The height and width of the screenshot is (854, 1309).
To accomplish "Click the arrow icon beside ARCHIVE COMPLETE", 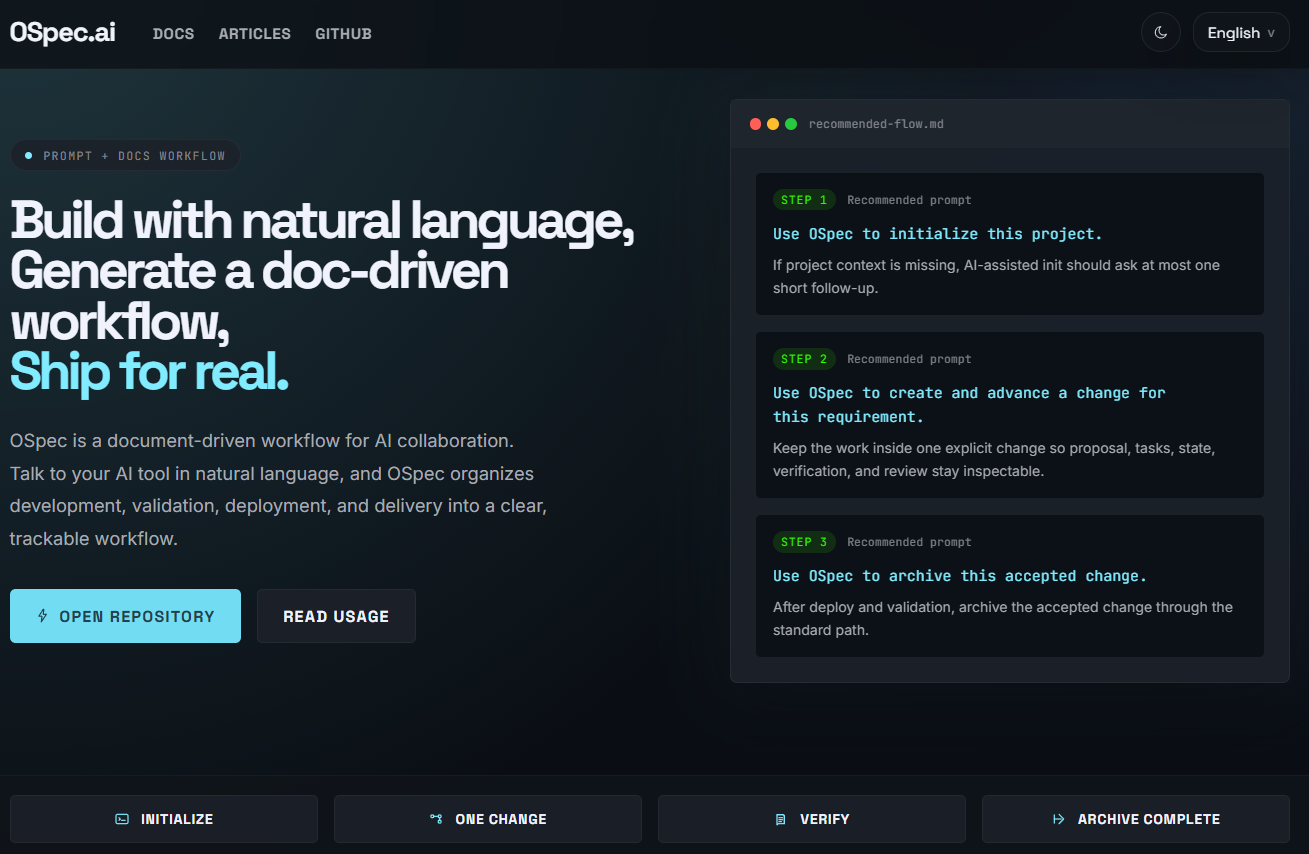I will [1059, 819].
